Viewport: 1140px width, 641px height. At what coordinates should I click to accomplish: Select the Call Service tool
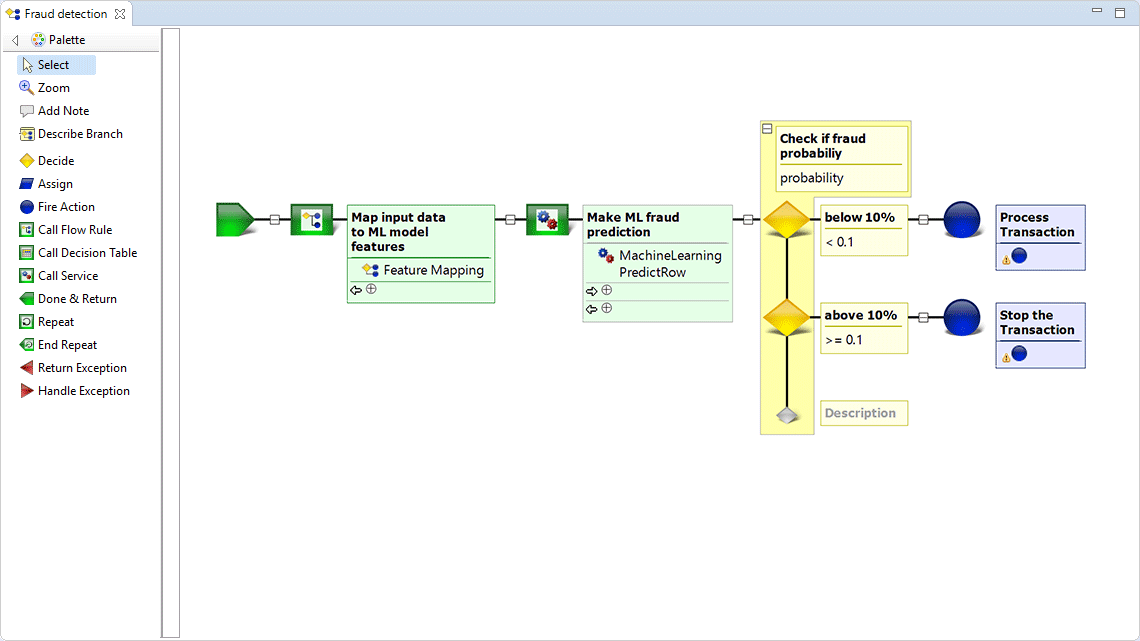[62, 275]
